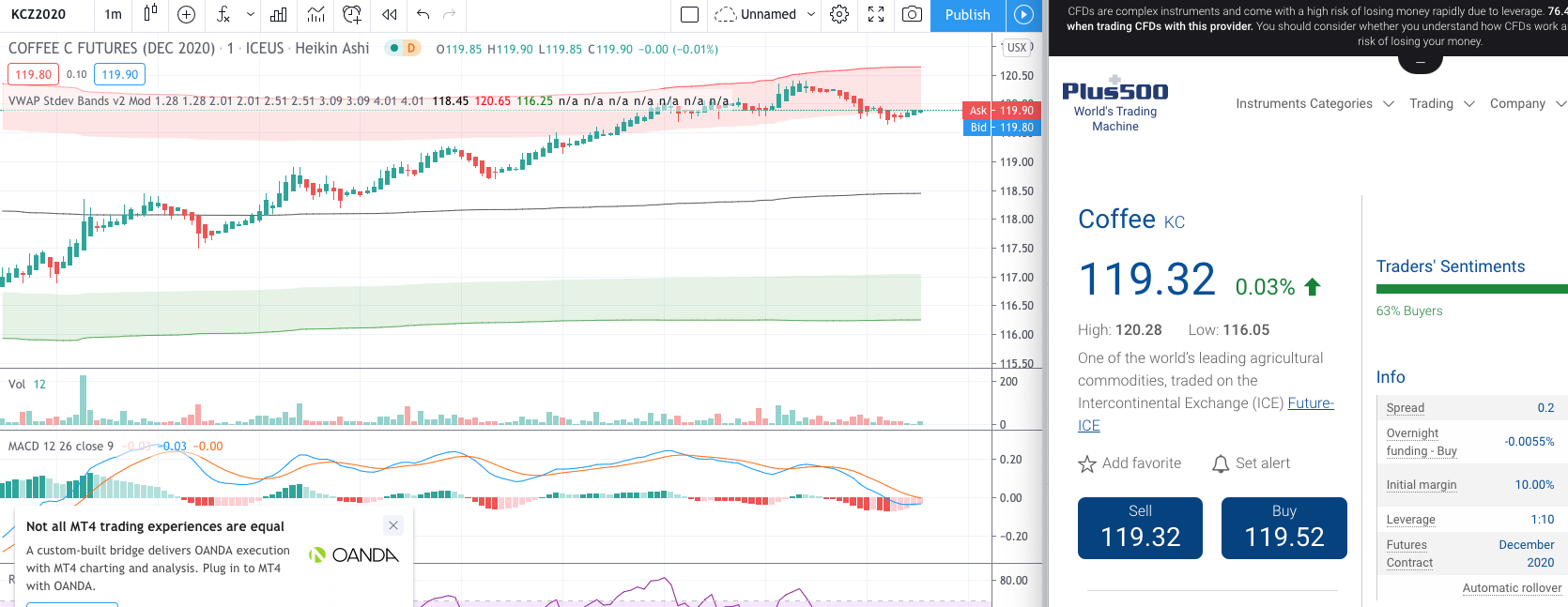Click the Leverage info label
The height and width of the screenshot is (607, 1568).
click(x=1411, y=520)
